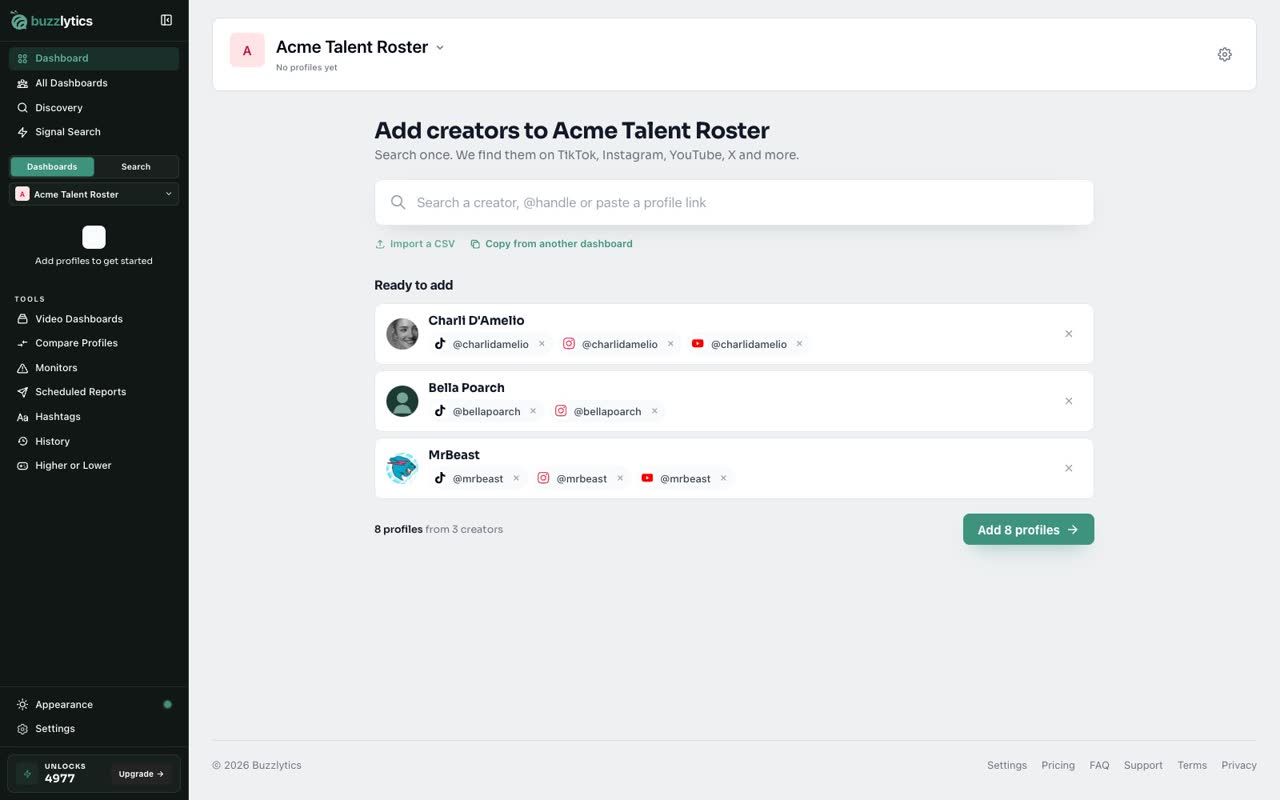Click Add 8 profiles button

(1028, 529)
